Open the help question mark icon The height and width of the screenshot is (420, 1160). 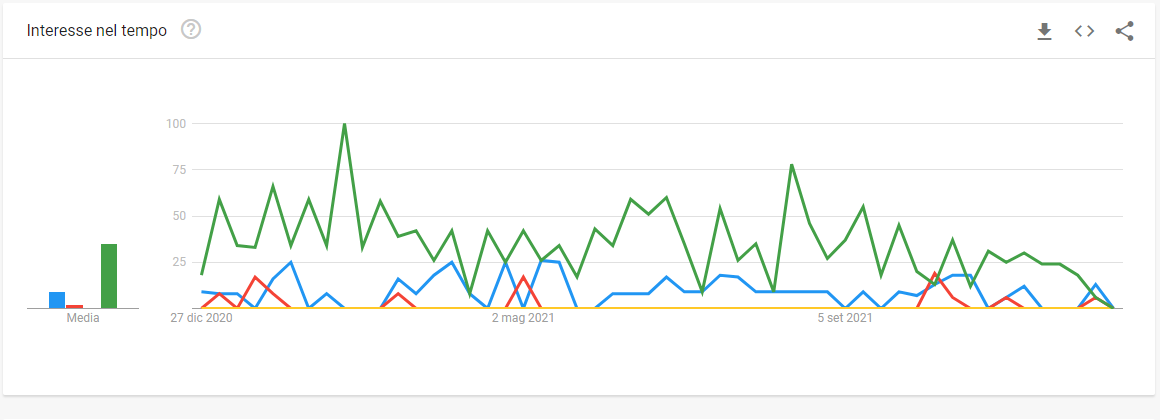[x=191, y=30]
